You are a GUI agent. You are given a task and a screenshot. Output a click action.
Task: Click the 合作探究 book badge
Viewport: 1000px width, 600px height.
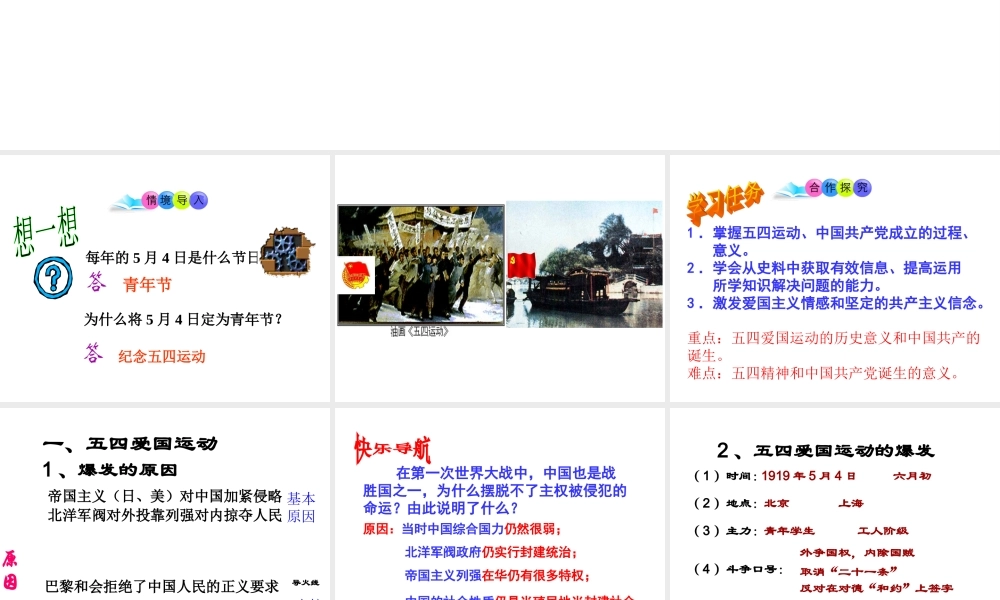[823, 188]
